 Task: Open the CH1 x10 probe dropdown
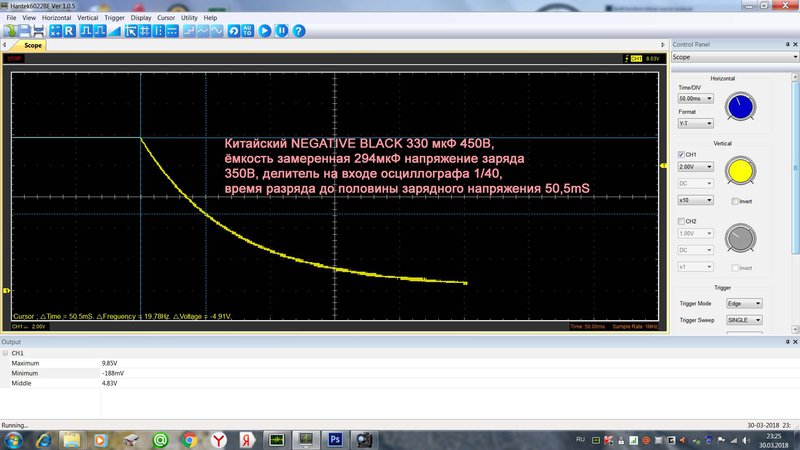point(695,200)
